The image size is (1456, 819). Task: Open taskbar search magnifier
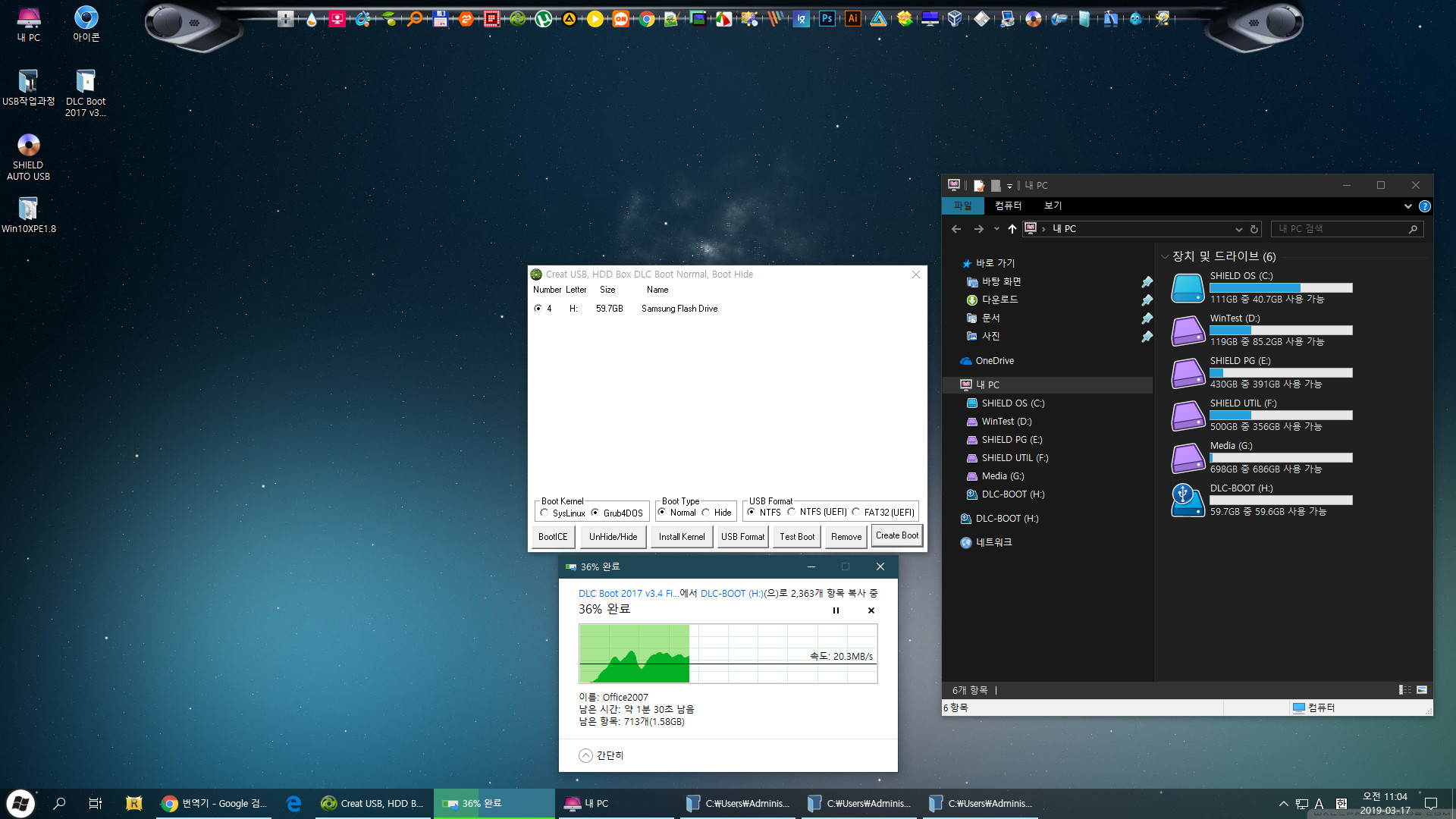[59, 804]
